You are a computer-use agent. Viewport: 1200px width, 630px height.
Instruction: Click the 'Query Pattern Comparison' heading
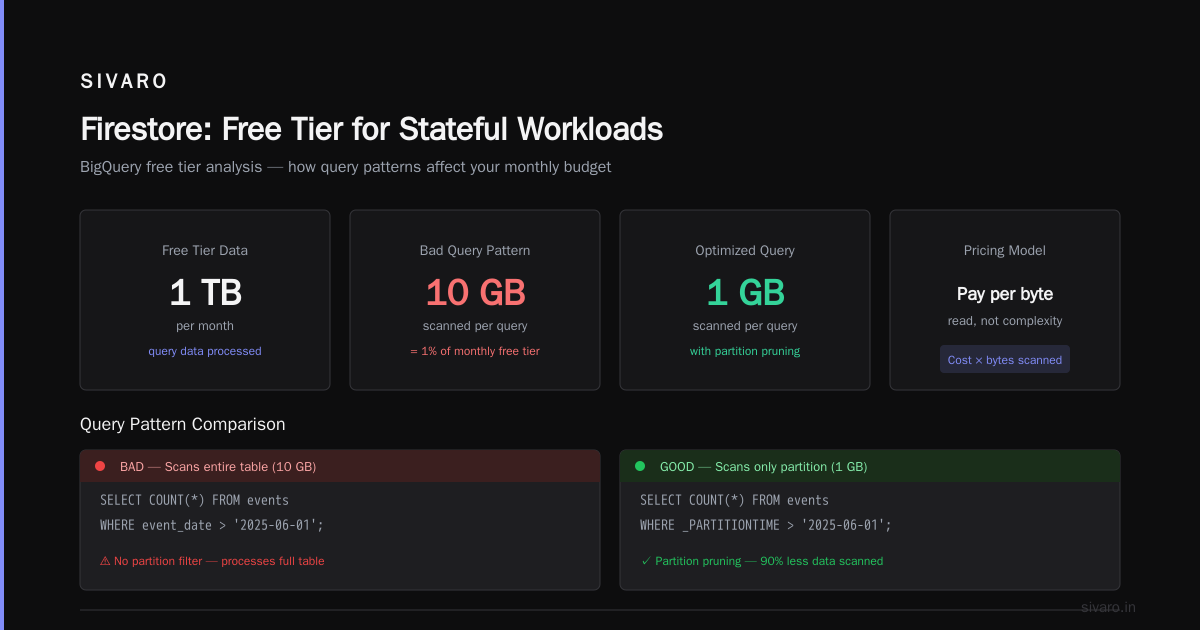[x=182, y=424]
